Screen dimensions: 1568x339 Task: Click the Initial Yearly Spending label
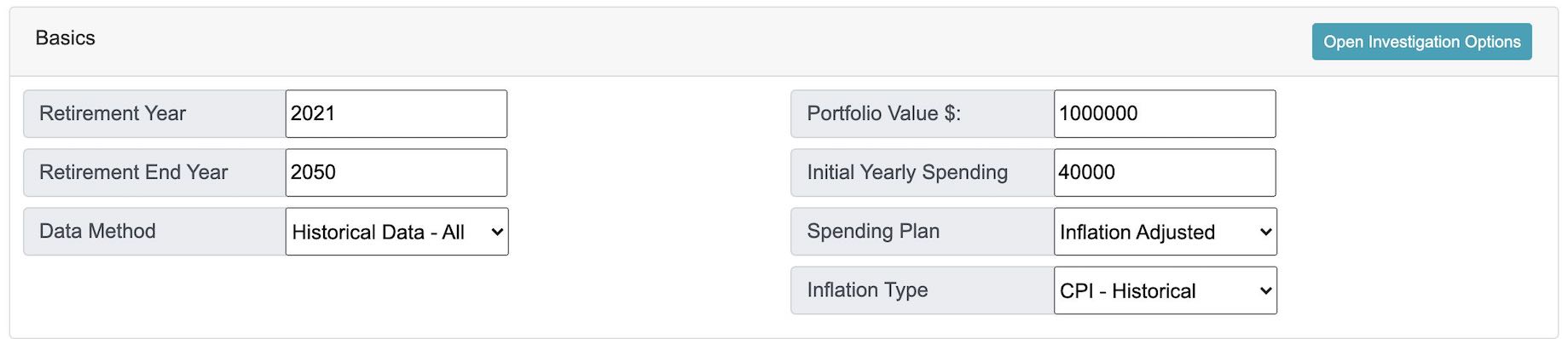[x=907, y=172]
